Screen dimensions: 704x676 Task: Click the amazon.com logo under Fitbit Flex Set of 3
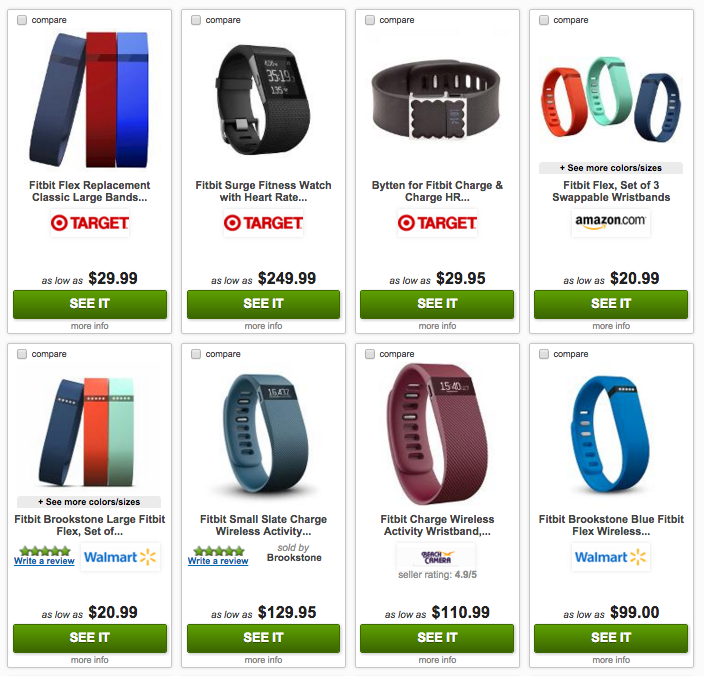tap(611, 222)
